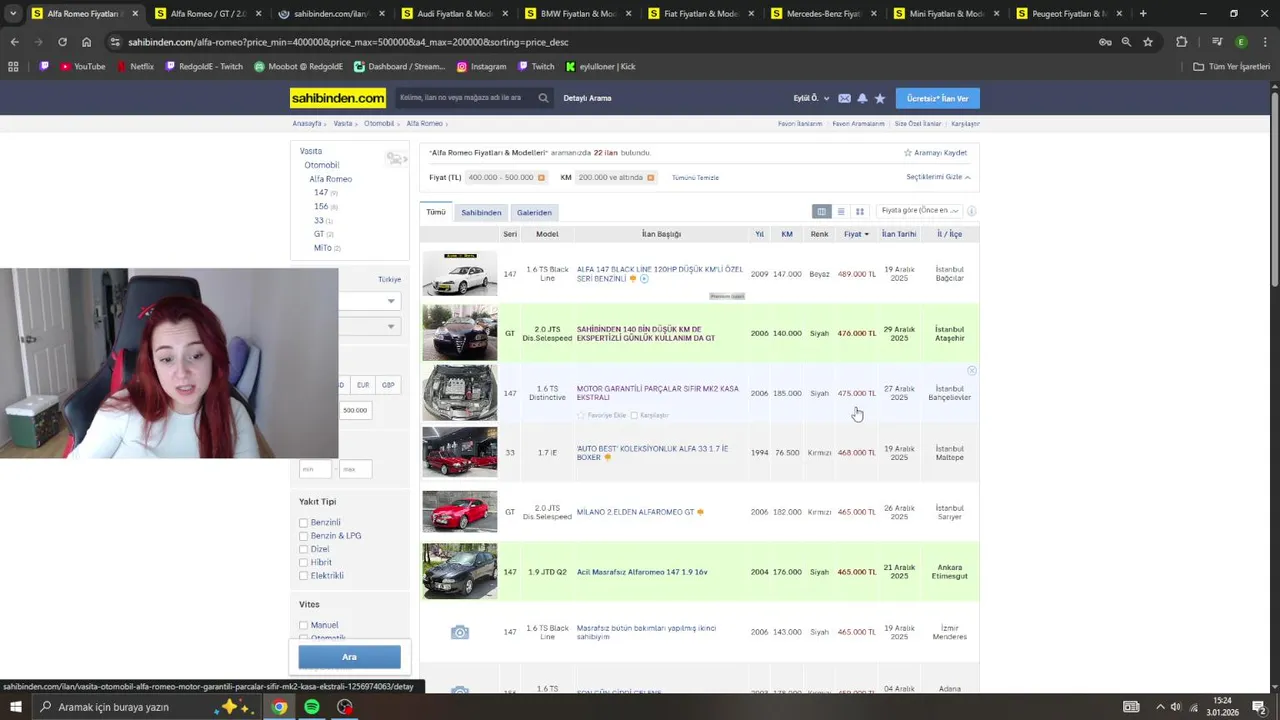Open a new browser tab with the plus button
This screenshot has height=720, width=1280.
click(1143, 14)
